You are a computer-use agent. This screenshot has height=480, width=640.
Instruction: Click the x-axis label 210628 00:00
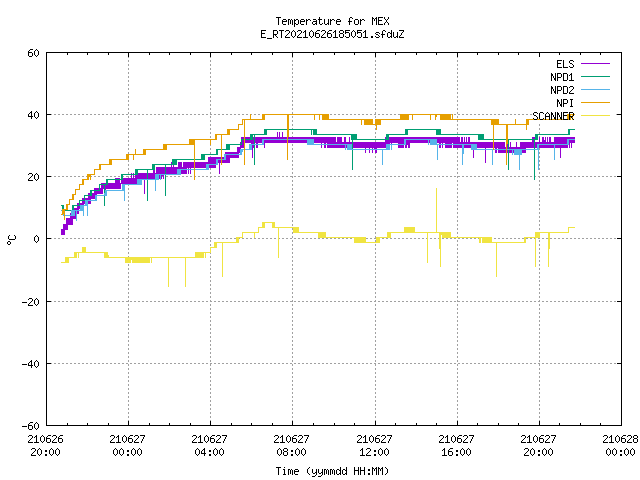coord(620,446)
